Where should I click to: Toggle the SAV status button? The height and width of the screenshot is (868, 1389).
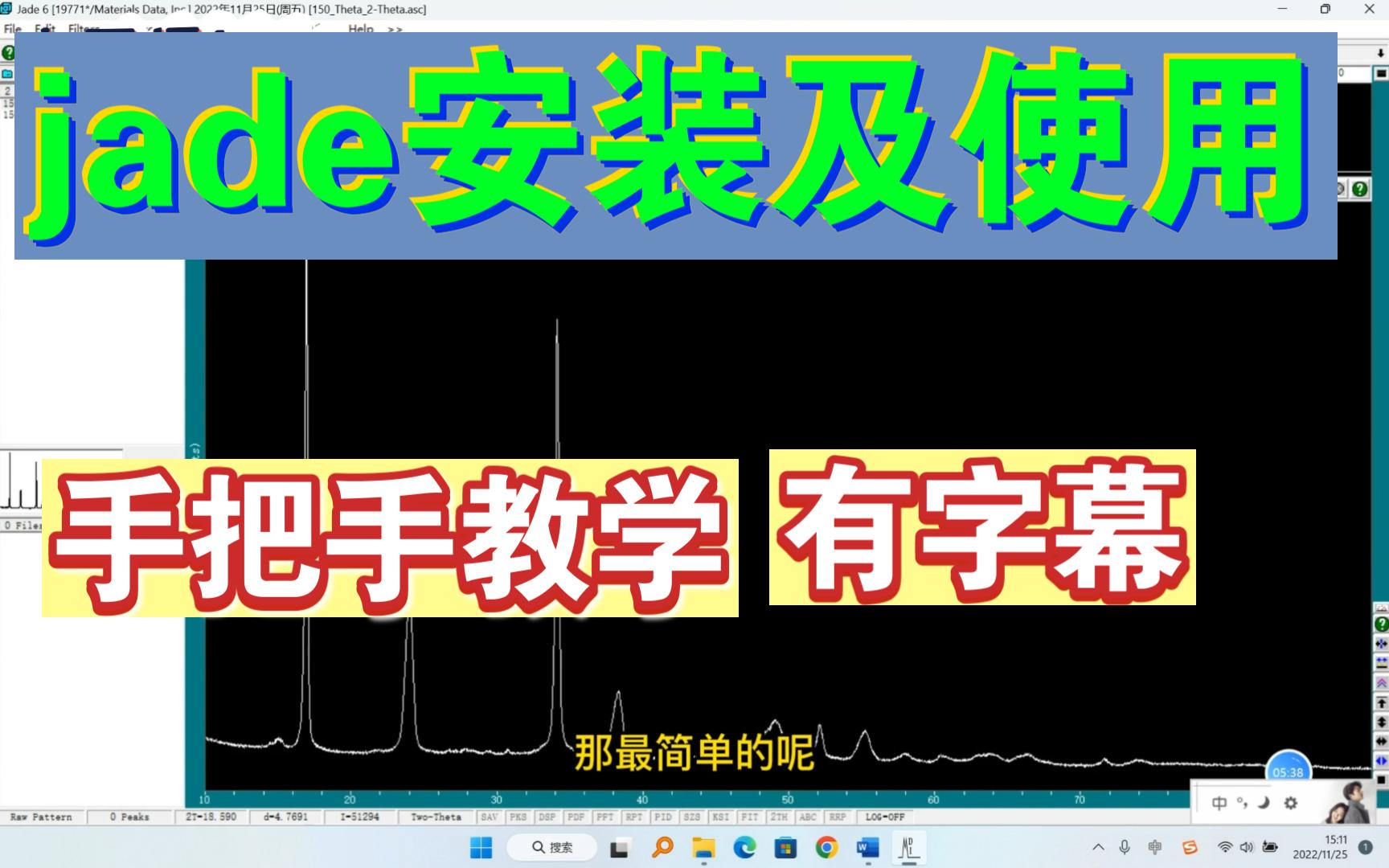point(490,817)
